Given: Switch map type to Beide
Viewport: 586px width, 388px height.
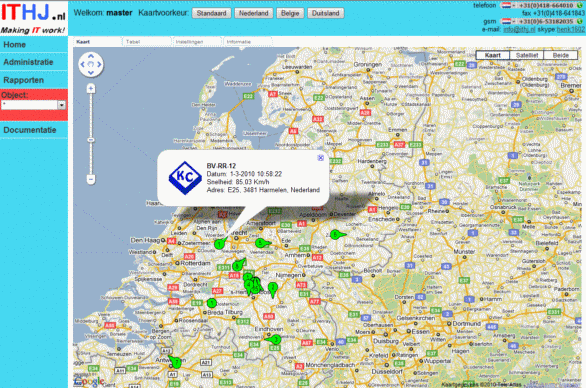Looking at the screenshot, I should 561,55.
